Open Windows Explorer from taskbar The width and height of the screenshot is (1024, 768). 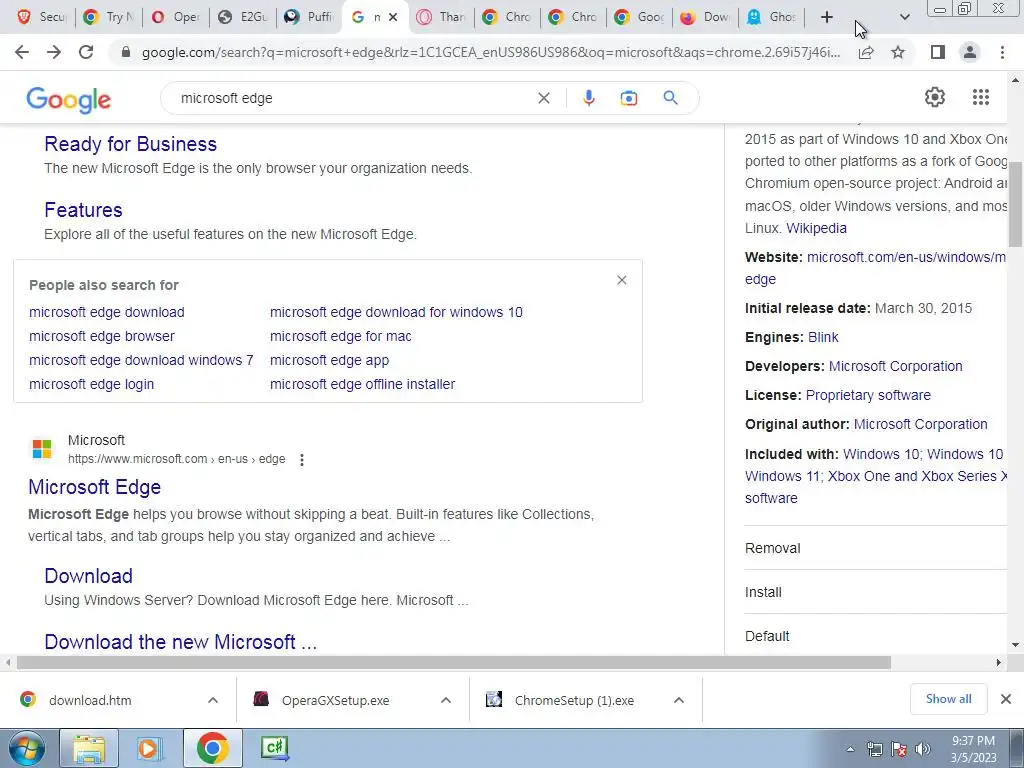click(89, 748)
